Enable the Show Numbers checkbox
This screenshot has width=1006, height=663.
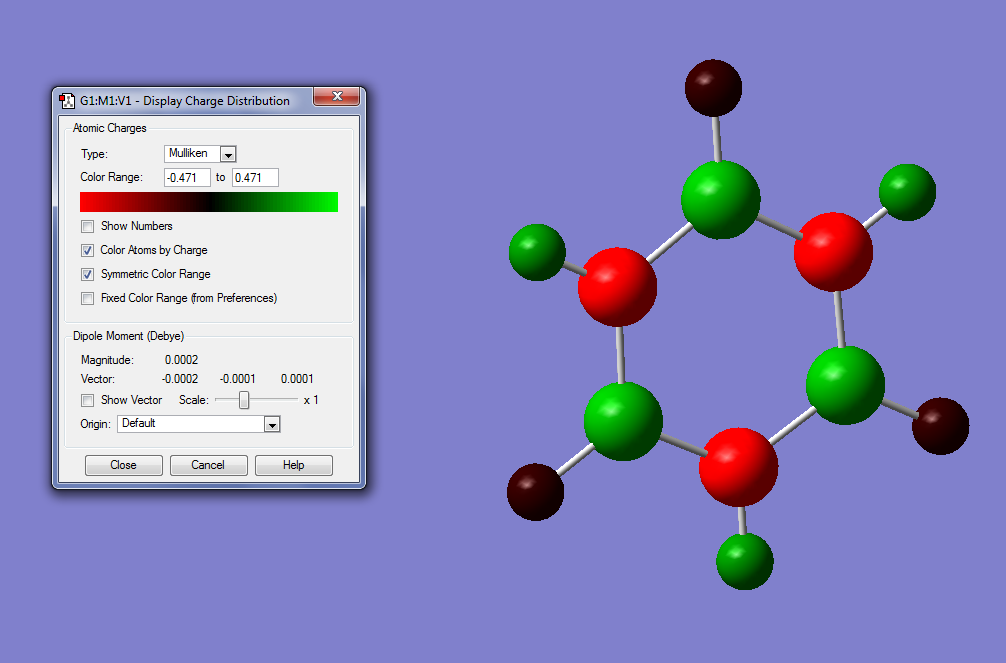(88, 227)
